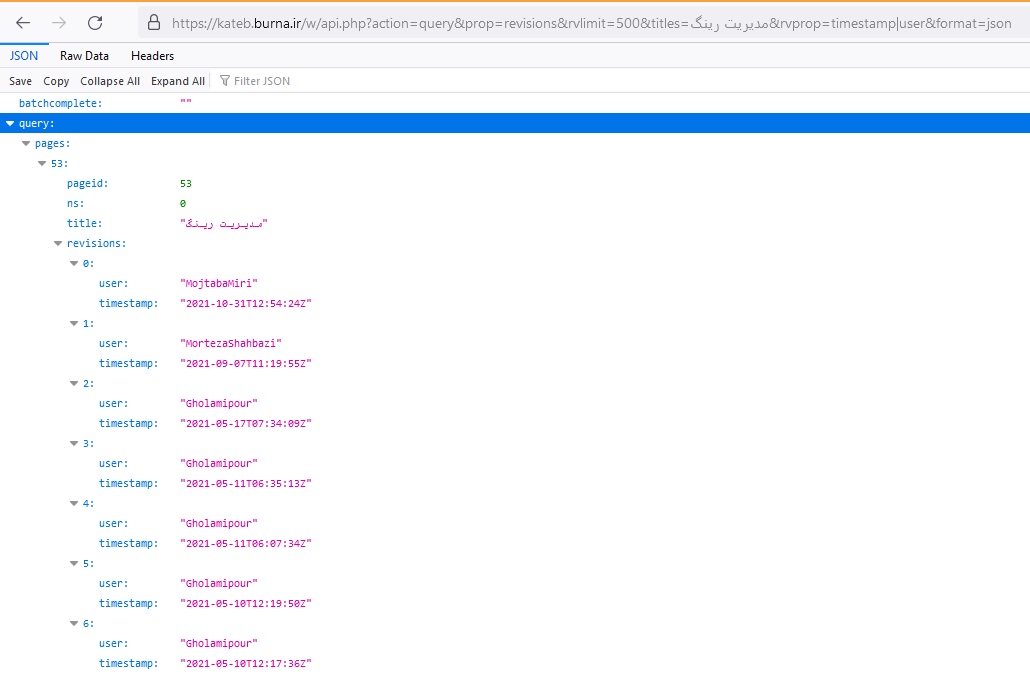Switch to the Raw Data tab
The height and width of the screenshot is (679, 1030).
point(84,56)
